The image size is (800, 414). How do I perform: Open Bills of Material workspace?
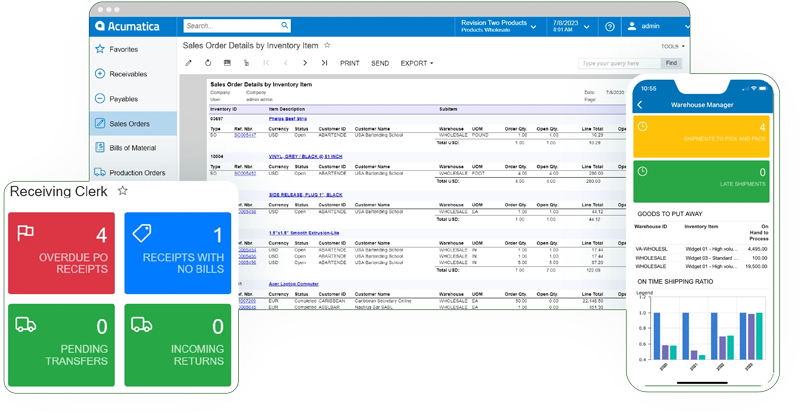tap(133, 148)
